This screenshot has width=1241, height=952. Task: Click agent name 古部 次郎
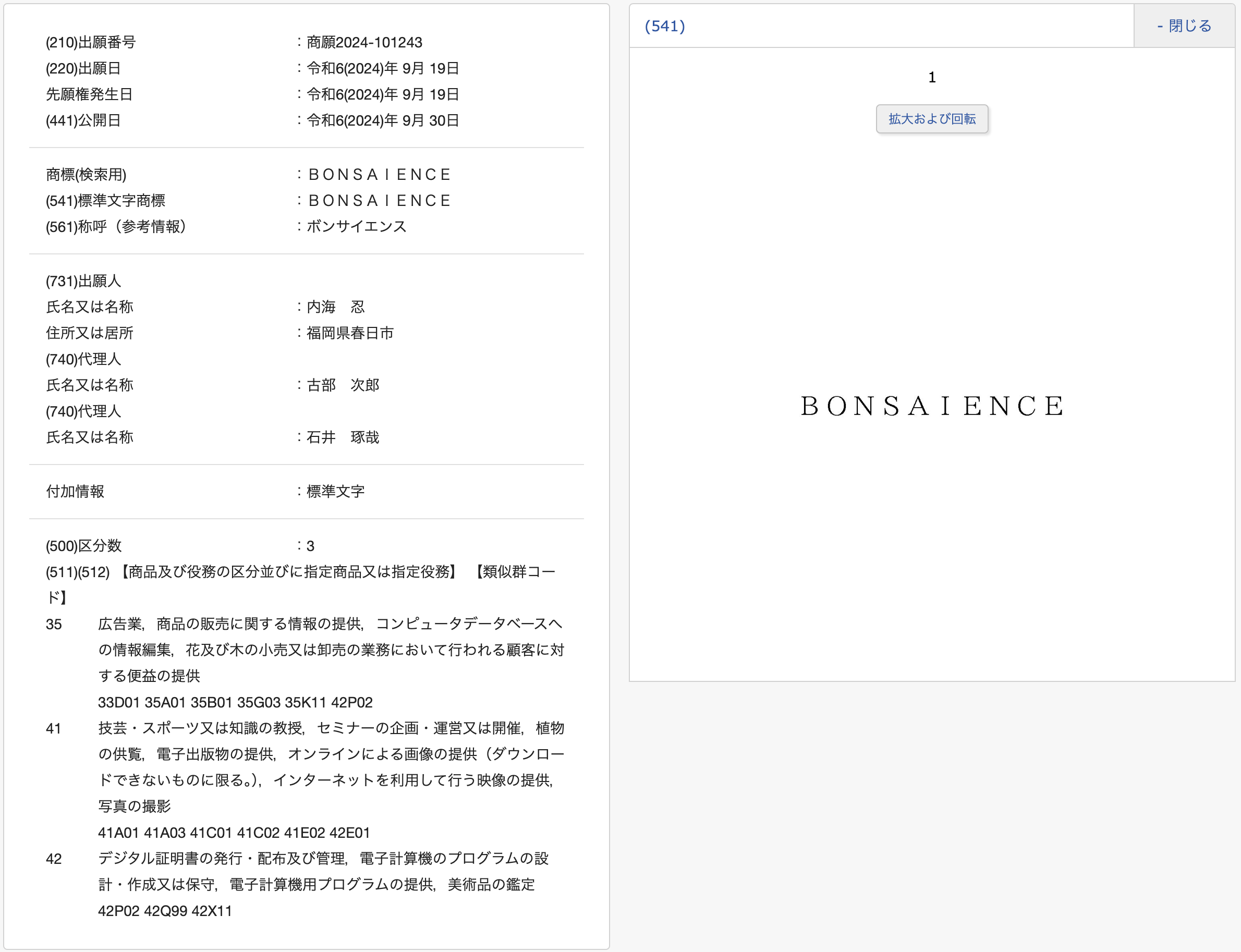point(343,385)
